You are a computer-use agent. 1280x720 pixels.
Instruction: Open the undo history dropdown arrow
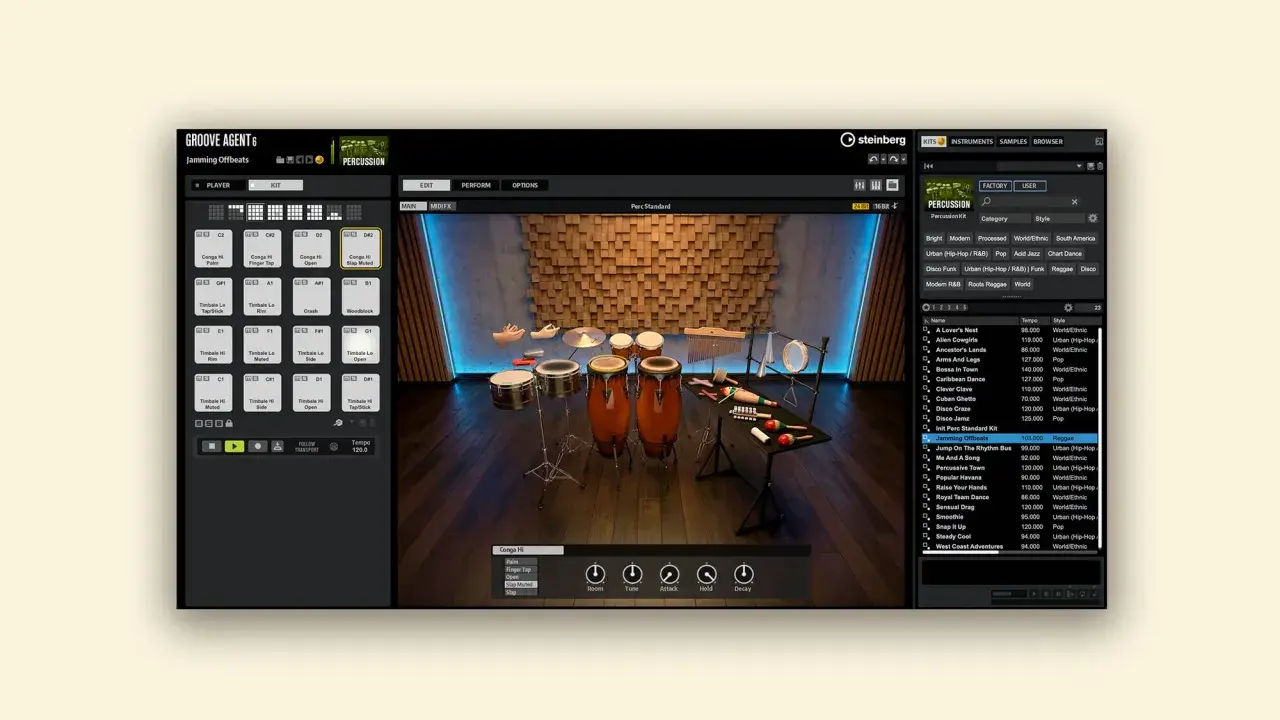point(883,159)
